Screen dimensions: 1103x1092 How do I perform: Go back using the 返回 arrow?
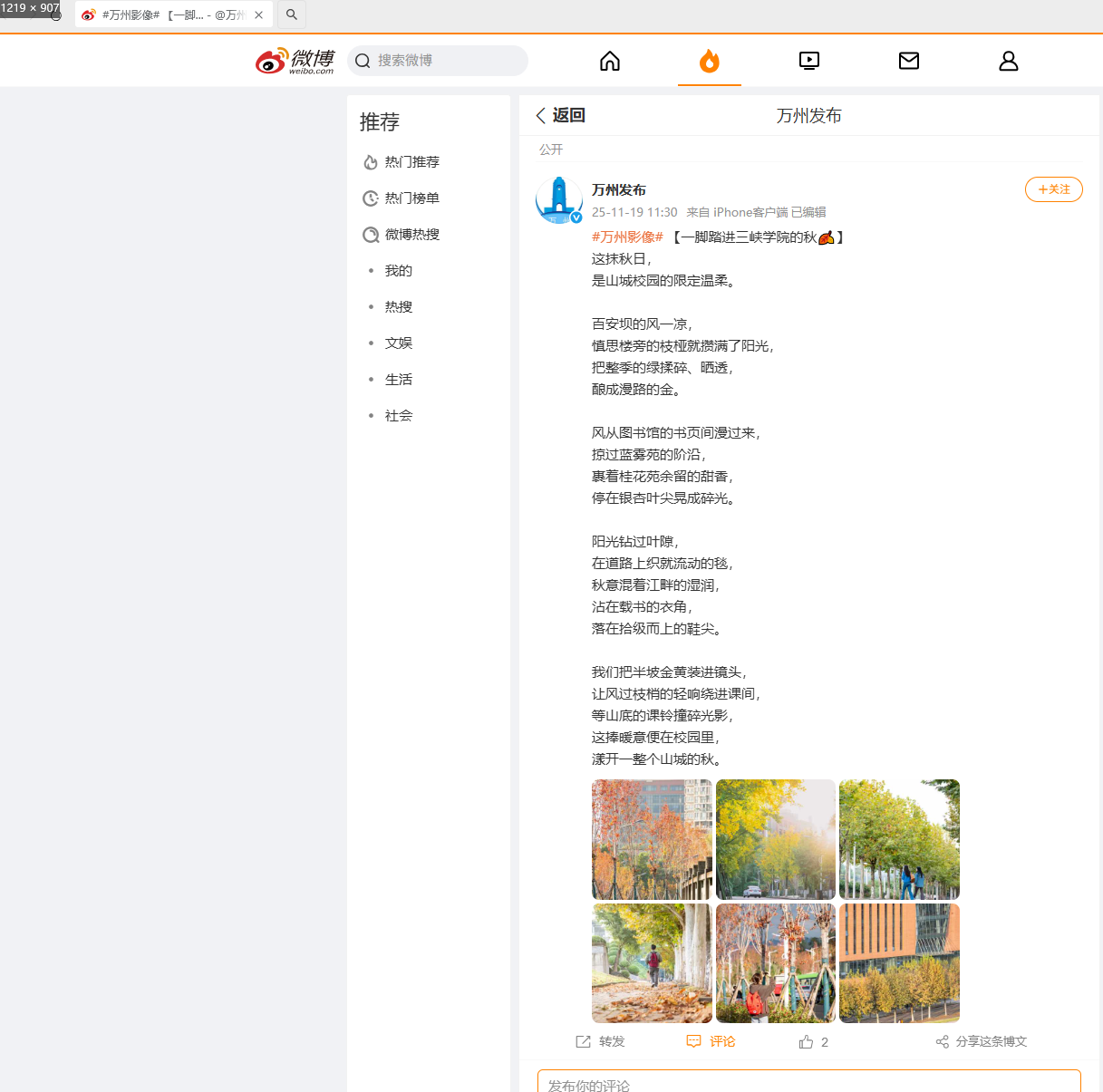point(560,115)
